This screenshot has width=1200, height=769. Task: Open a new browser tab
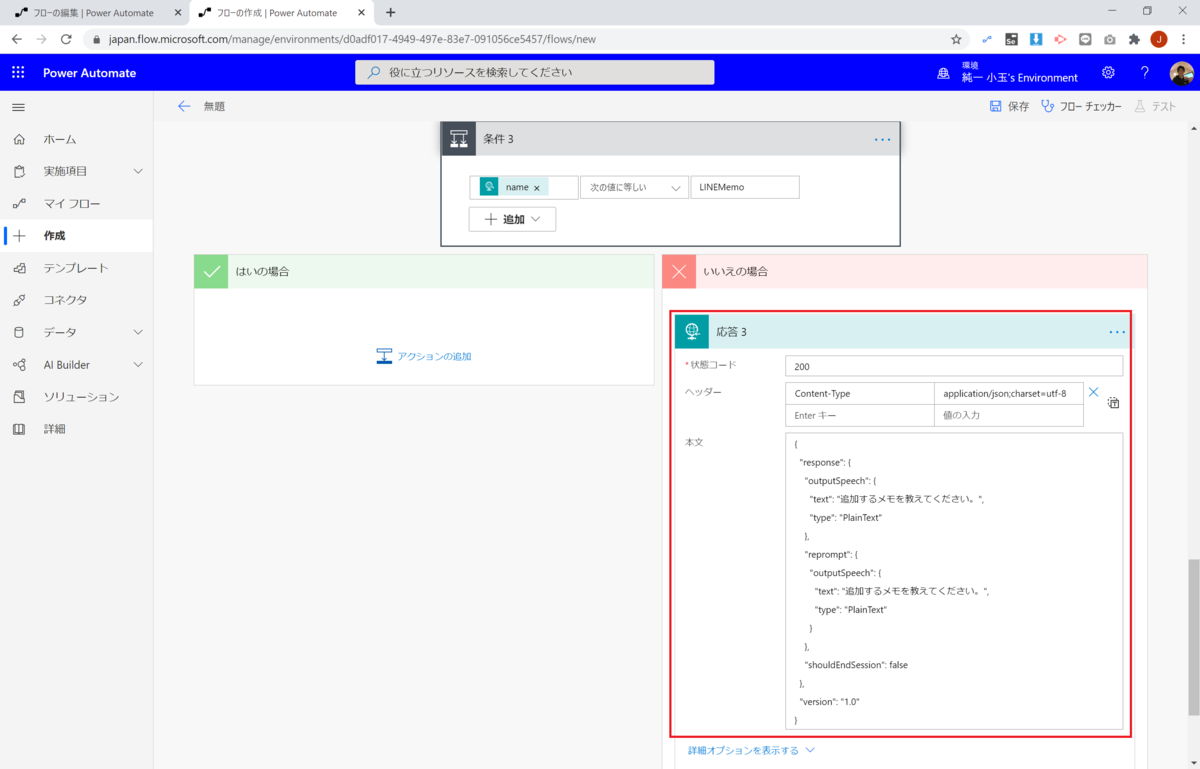[390, 12]
